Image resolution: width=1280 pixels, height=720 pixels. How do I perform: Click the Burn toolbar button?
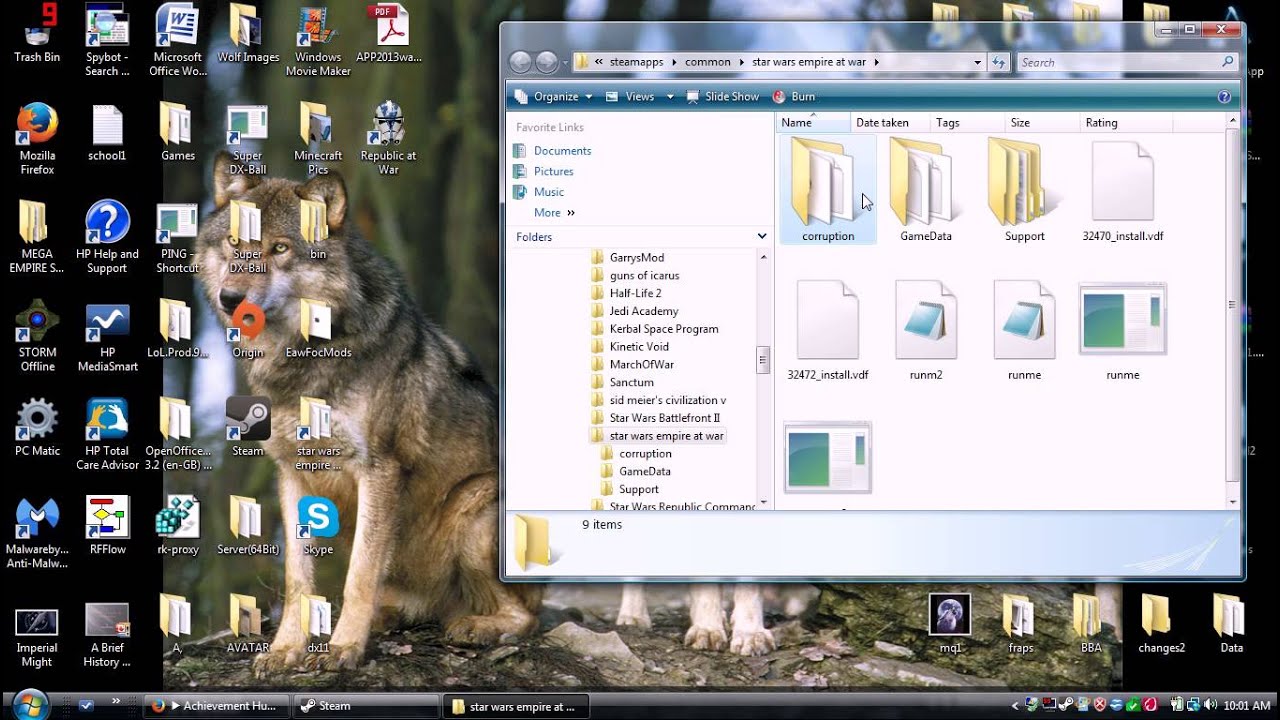coord(794,97)
